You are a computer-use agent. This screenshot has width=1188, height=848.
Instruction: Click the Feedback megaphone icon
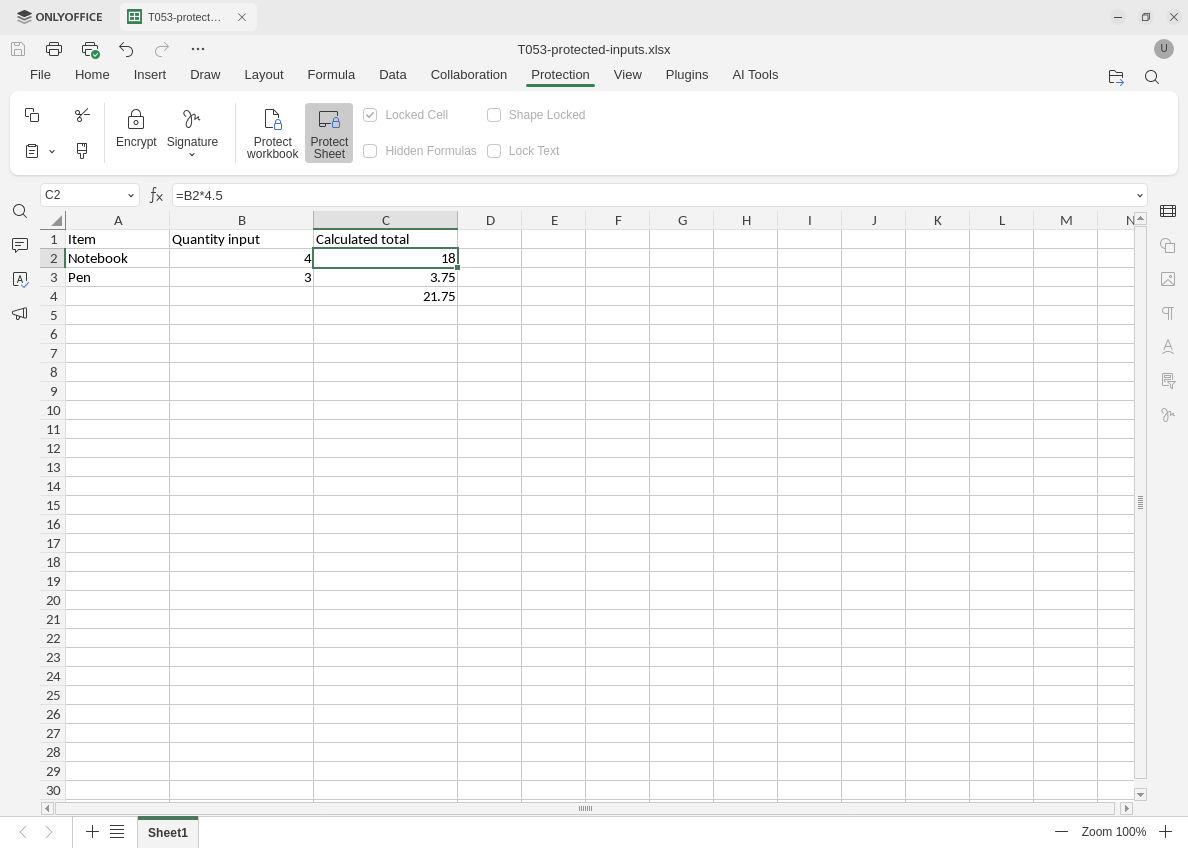(20, 313)
